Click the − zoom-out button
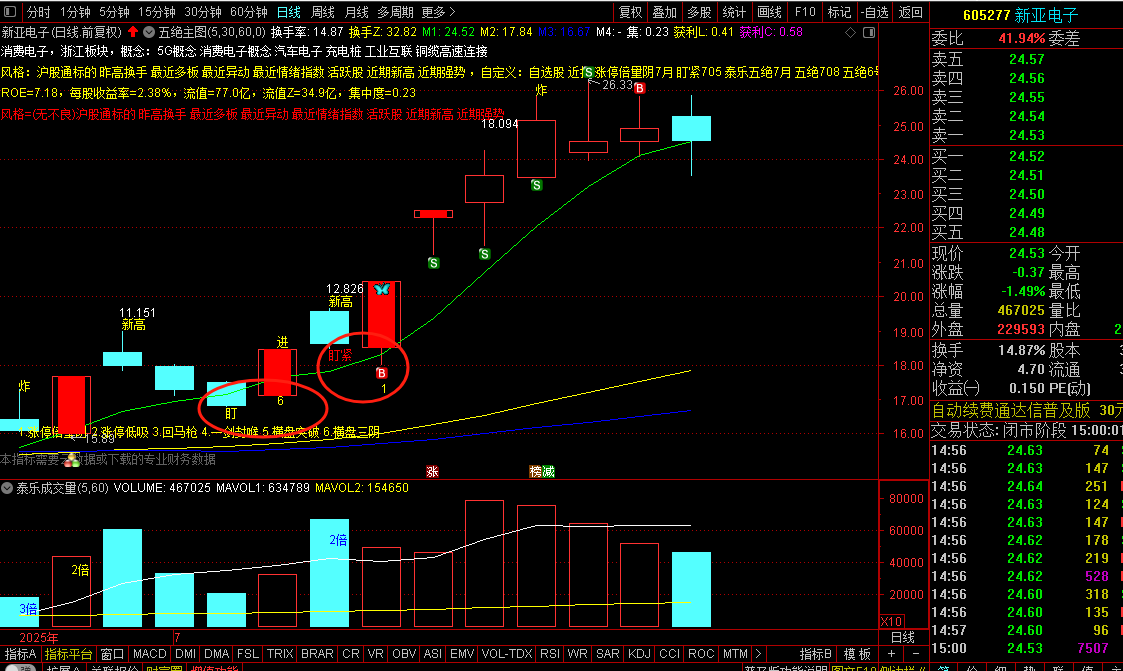This screenshot has width=1123, height=671. (916, 654)
